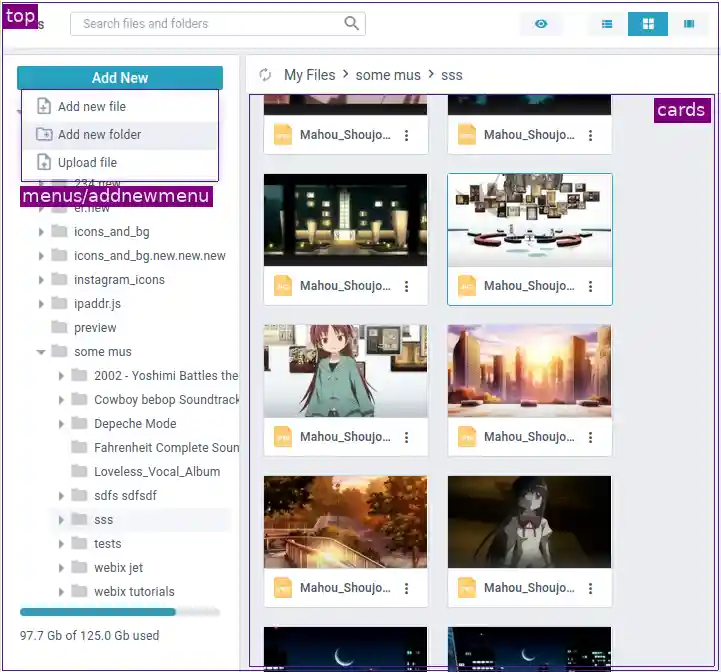The height and width of the screenshot is (672, 721).
Task: Open the red-haired girl thumbnail
Action: click(345, 371)
